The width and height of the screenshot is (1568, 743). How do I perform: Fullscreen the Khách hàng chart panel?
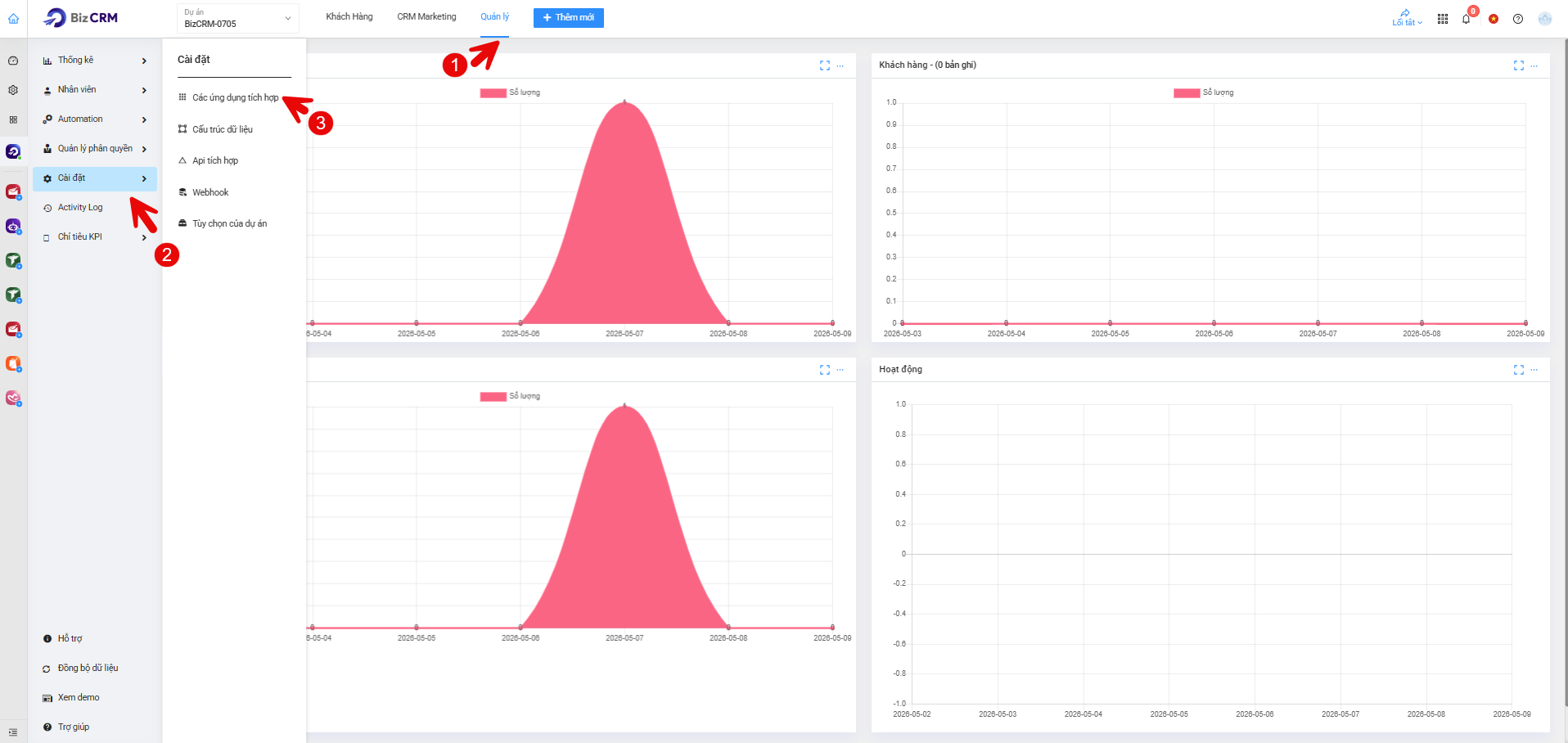click(x=1519, y=65)
